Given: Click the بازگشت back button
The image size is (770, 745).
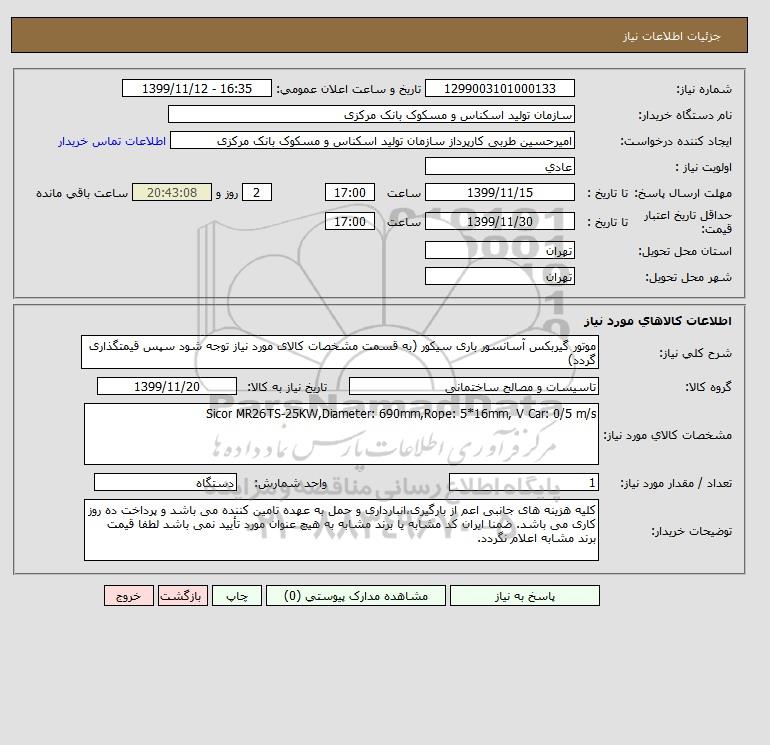Looking at the screenshot, I should 183,596.
